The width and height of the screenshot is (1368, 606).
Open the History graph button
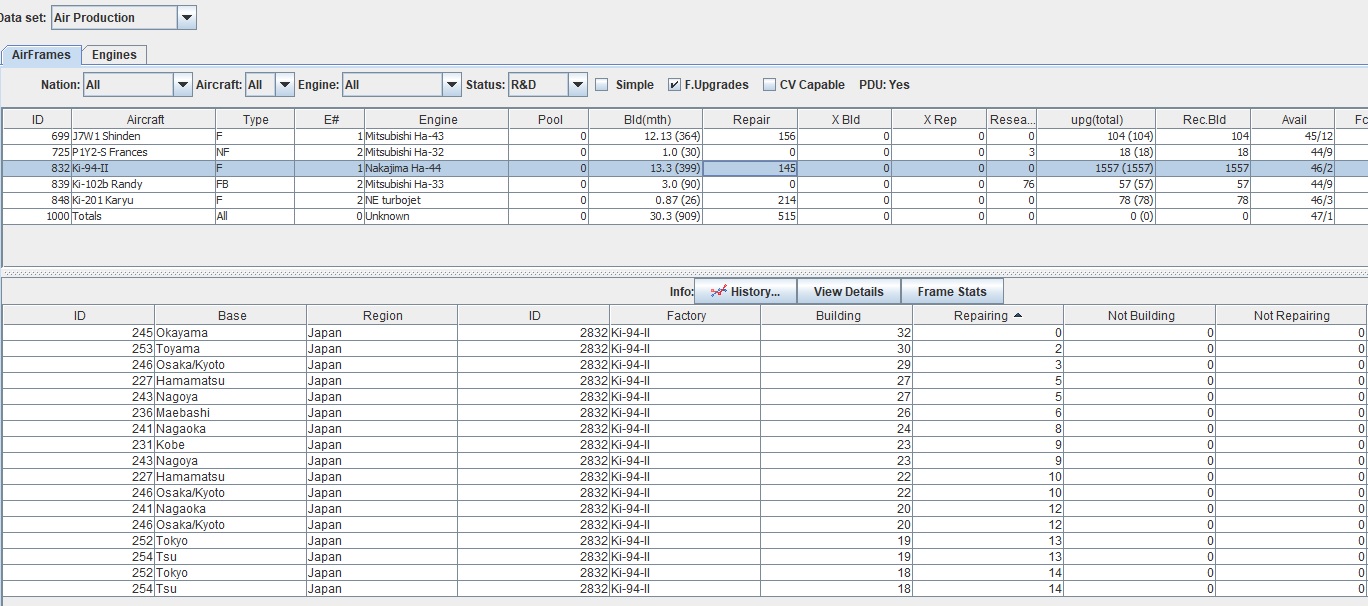tap(745, 292)
